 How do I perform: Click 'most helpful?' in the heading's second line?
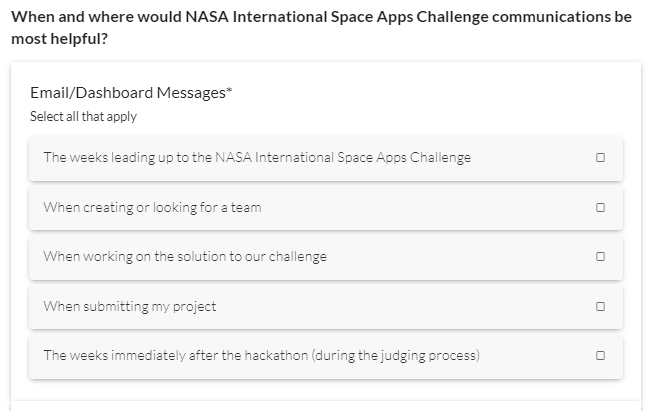59,40
